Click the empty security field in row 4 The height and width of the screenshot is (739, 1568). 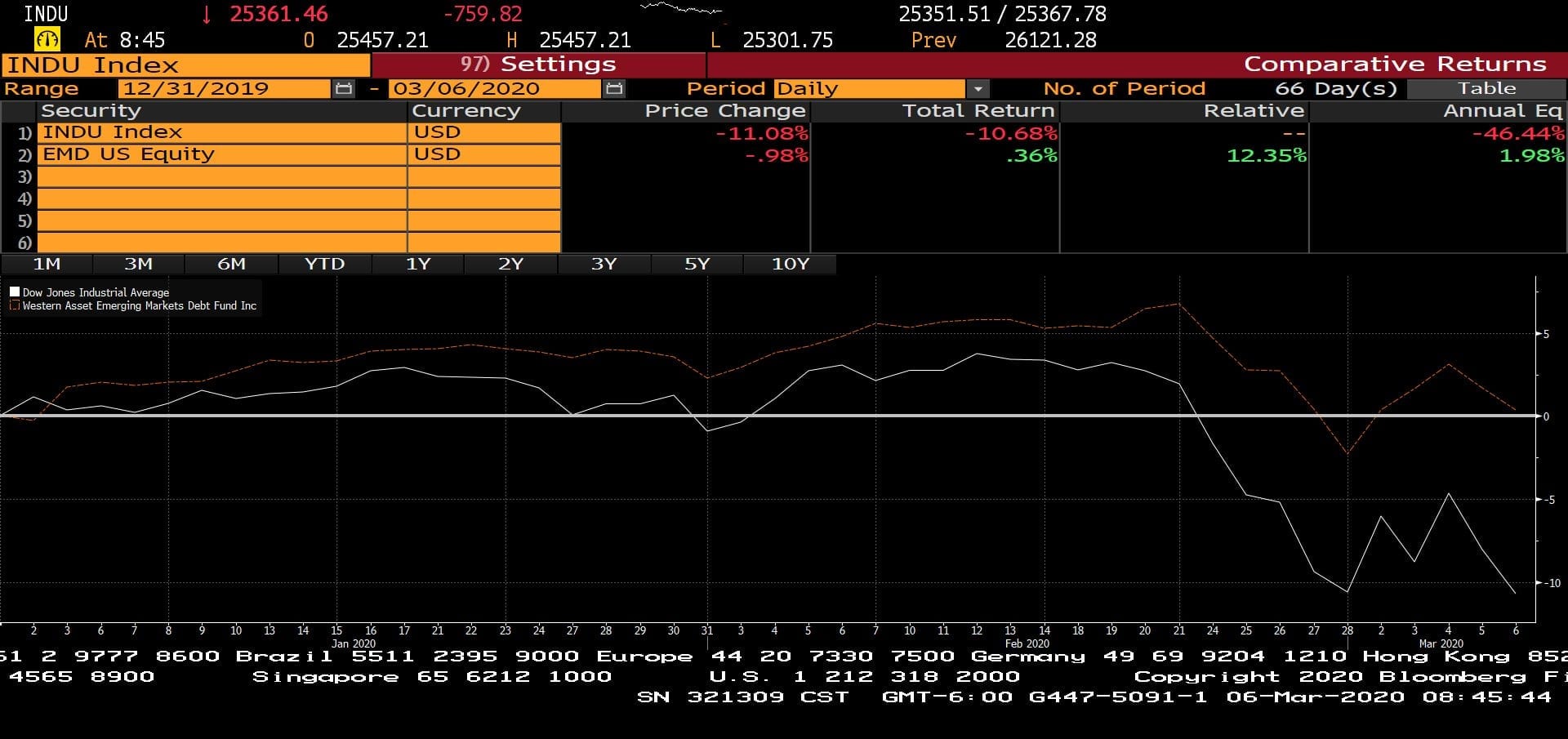pos(221,198)
